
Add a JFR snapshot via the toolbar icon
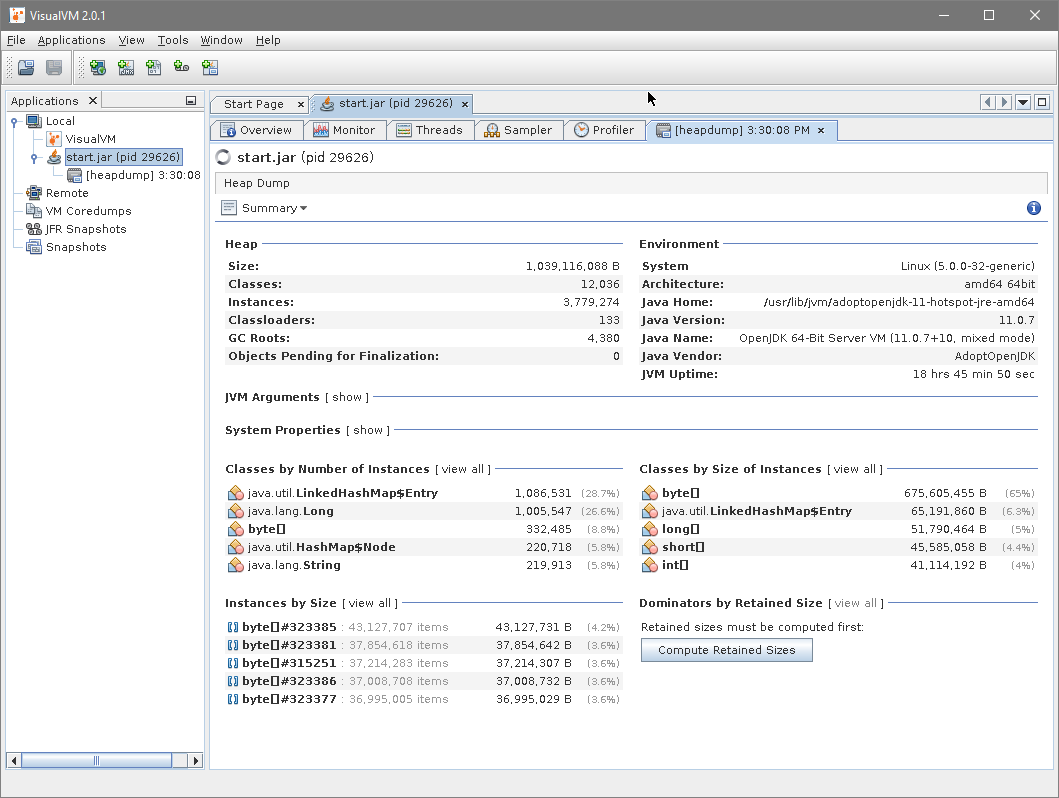[181, 67]
